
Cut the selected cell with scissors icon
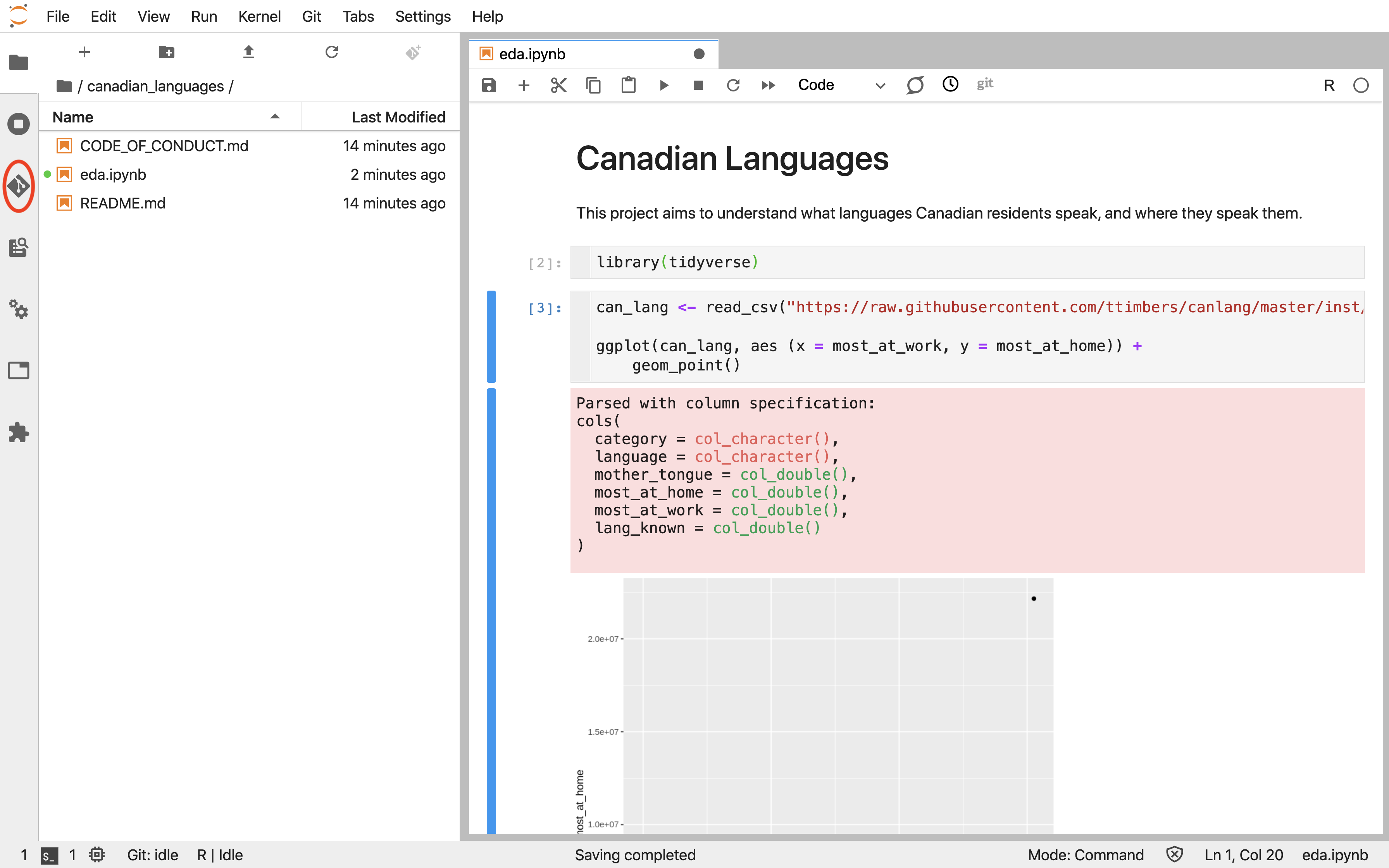click(x=558, y=86)
